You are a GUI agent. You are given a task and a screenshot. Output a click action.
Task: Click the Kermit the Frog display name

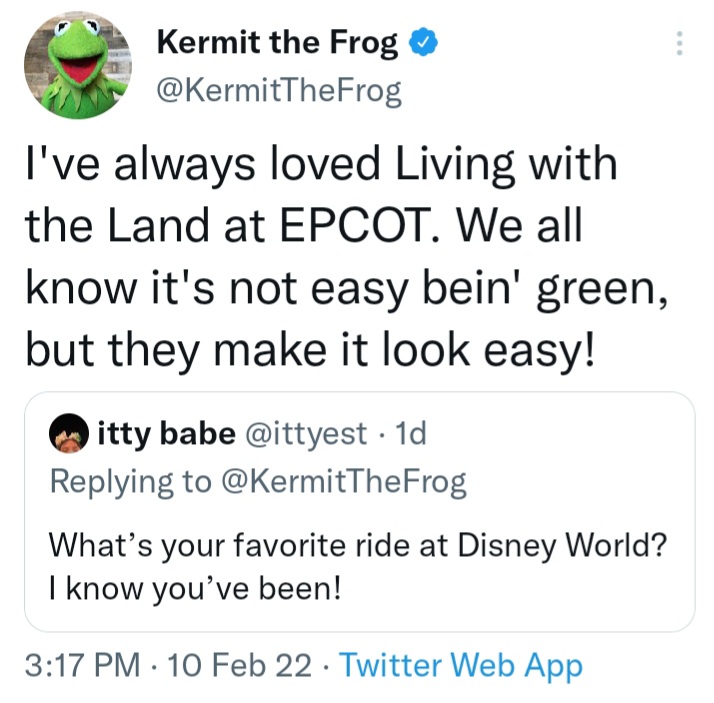pyautogui.click(x=277, y=43)
